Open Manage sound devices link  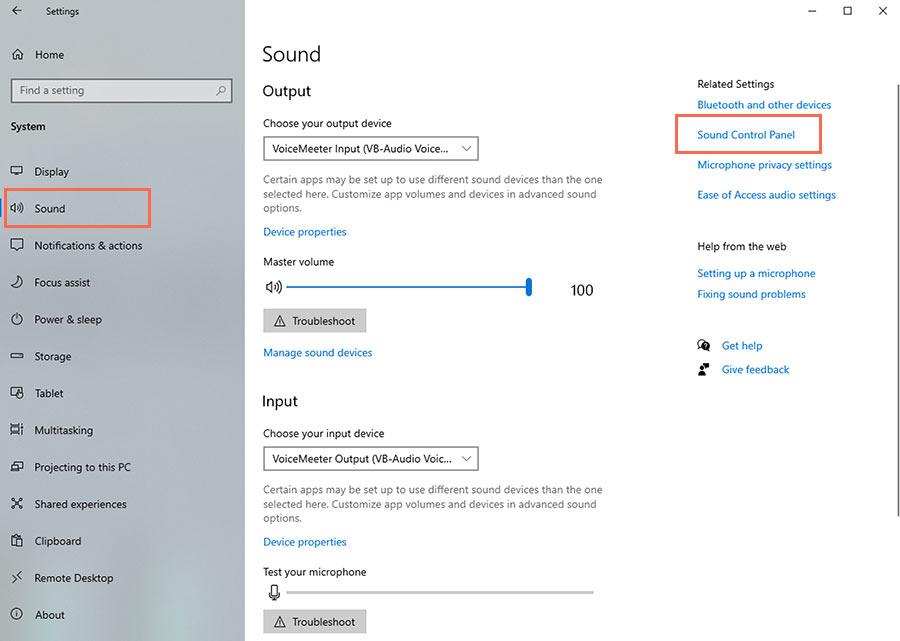pyautogui.click(x=318, y=353)
